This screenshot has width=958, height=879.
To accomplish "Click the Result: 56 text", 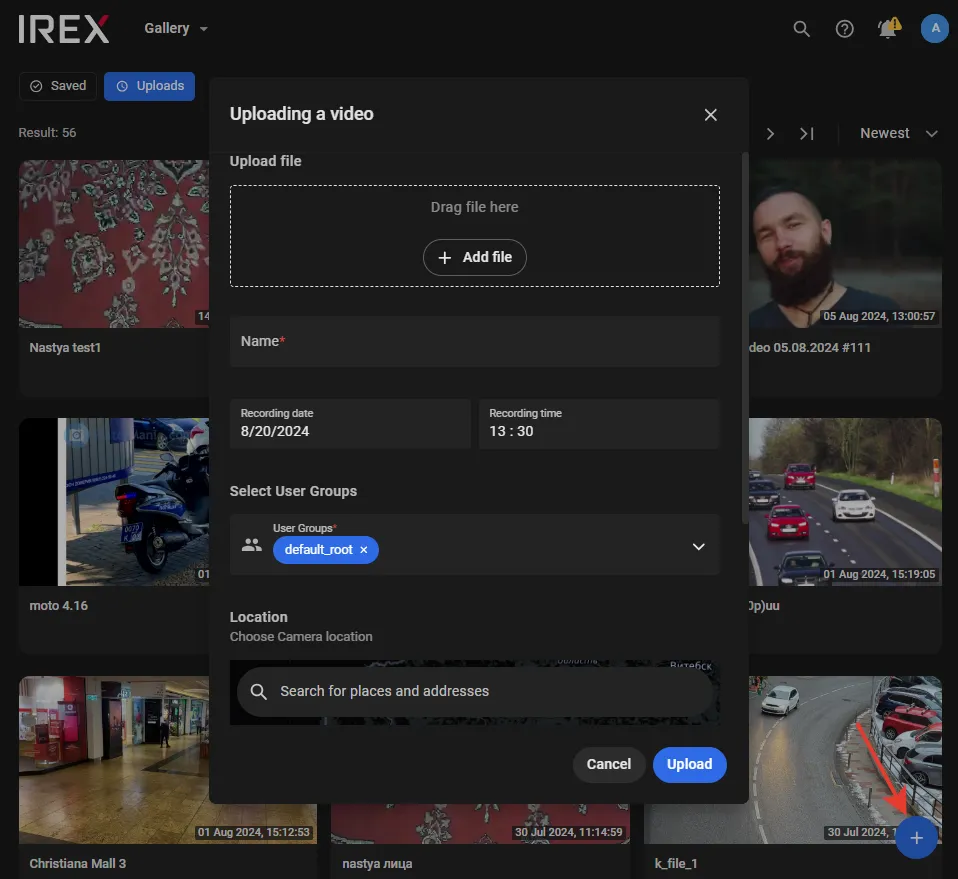I will tap(47, 133).
